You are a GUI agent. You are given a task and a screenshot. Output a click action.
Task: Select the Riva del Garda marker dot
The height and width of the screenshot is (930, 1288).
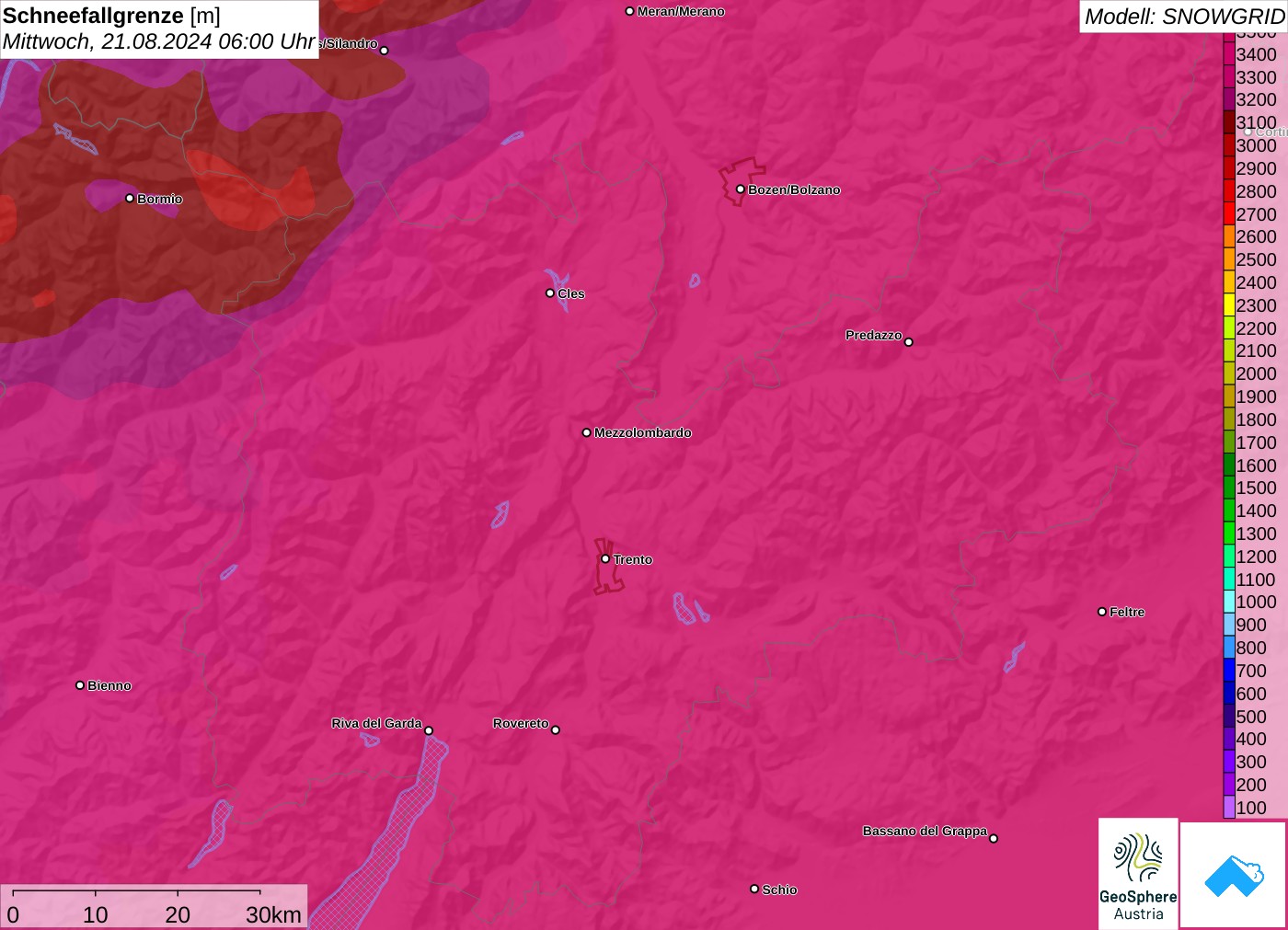point(429,730)
